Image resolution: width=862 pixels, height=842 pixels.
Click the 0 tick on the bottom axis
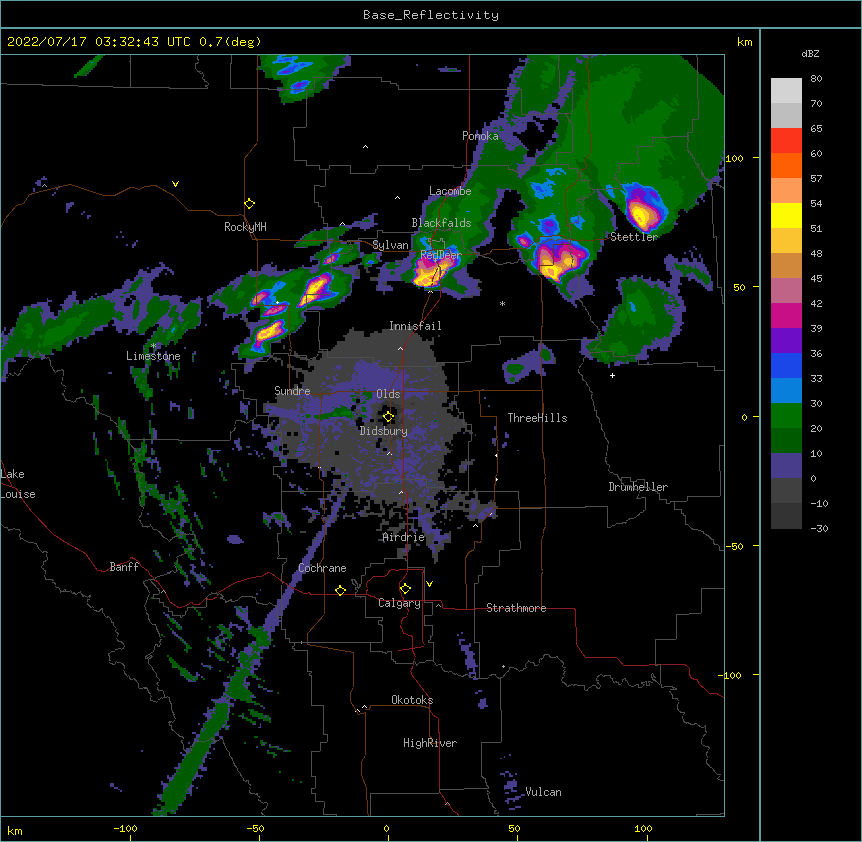pos(386,828)
